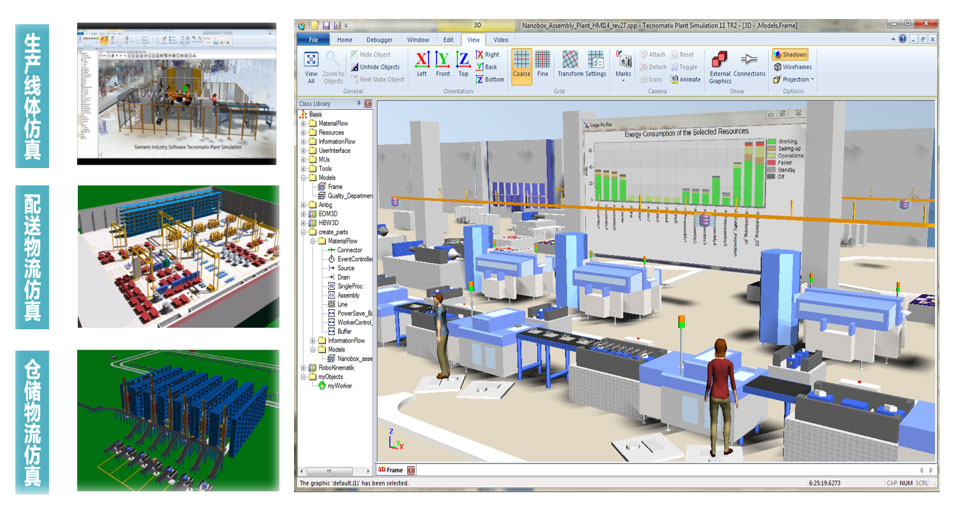Screen dimensions: 962x506
Task: Show Connections in 3D view
Action: [x=749, y=64]
